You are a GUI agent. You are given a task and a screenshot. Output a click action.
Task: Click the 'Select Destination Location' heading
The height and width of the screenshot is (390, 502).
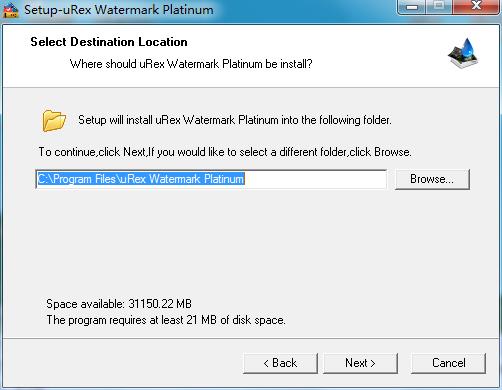click(109, 42)
